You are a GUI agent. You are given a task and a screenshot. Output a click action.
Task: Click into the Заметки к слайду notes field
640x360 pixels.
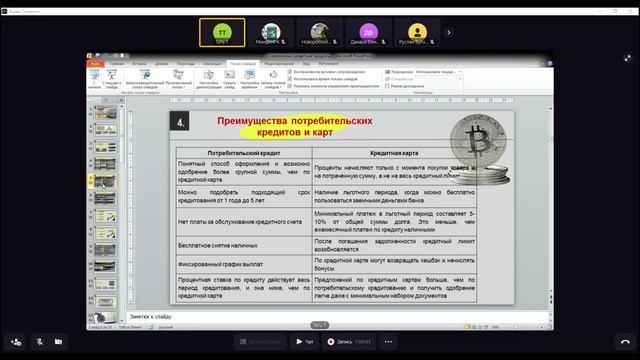pos(339,316)
